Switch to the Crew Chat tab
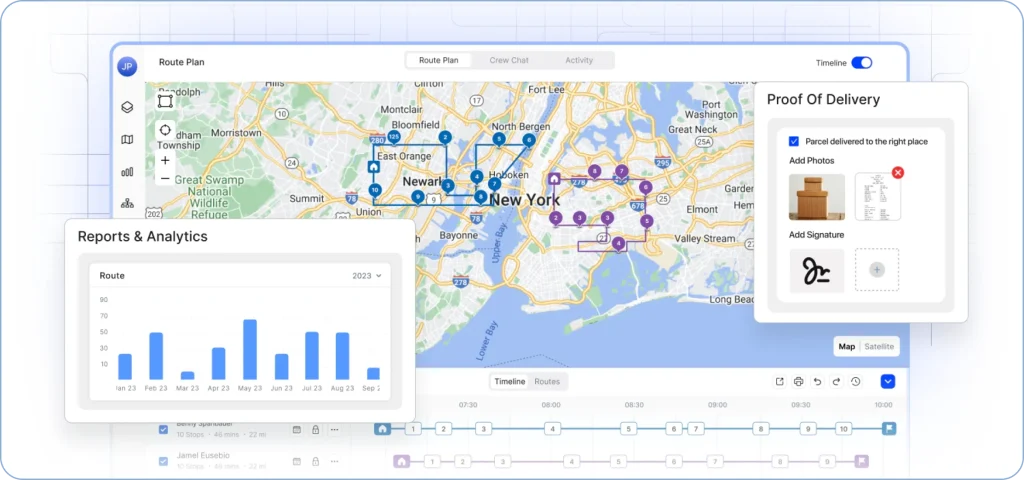Image resolution: width=1024 pixels, height=480 pixels. pos(508,60)
